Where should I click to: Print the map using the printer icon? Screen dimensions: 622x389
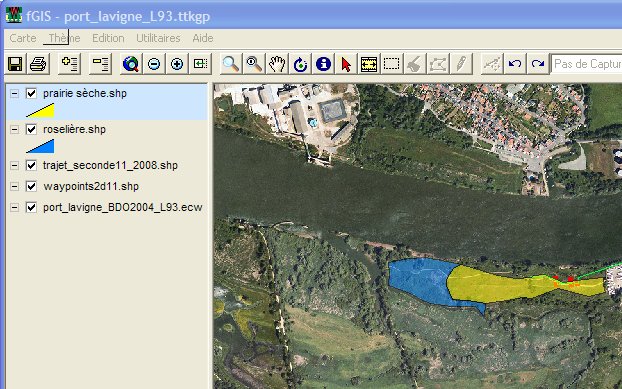click(38, 64)
